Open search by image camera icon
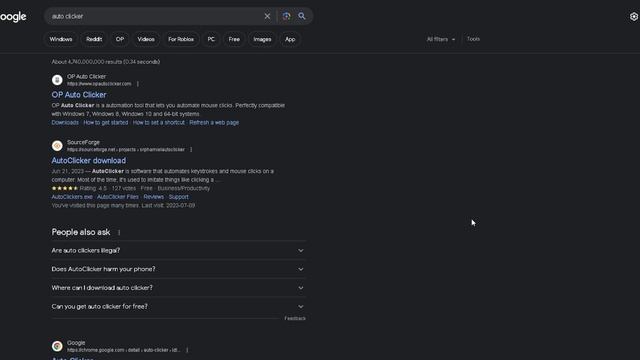This screenshot has height=360, width=640. pos(287,16)
